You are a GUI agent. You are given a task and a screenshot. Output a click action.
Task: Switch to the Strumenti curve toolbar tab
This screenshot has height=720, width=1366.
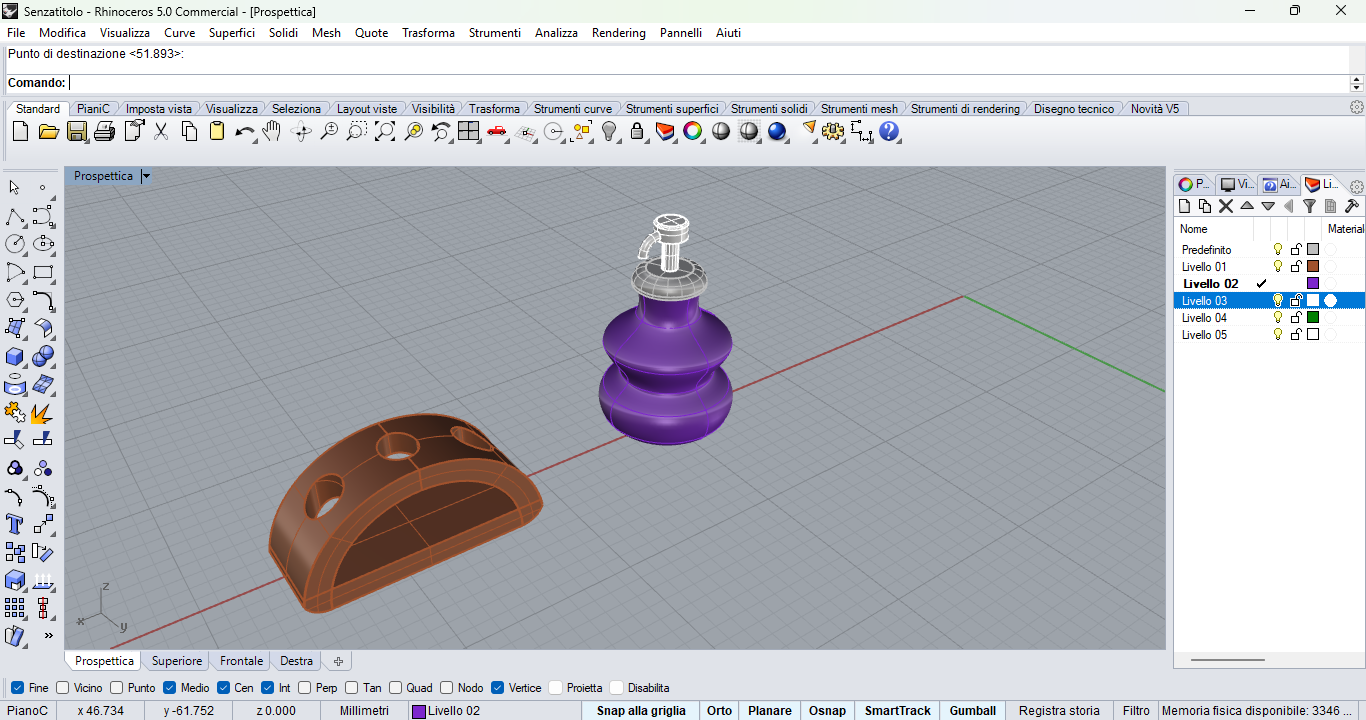click(572, 109)
